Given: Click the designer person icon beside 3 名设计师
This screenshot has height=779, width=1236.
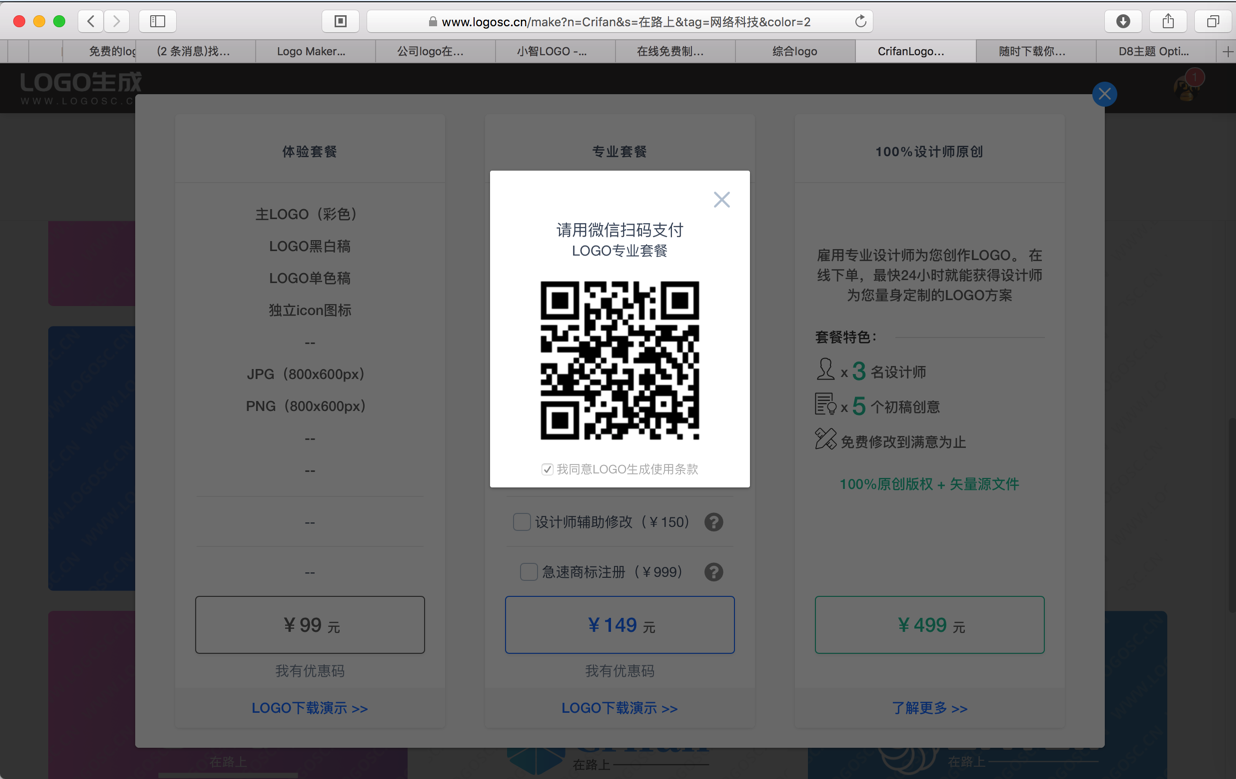Looking at the screenshot, I should point(825,369).
